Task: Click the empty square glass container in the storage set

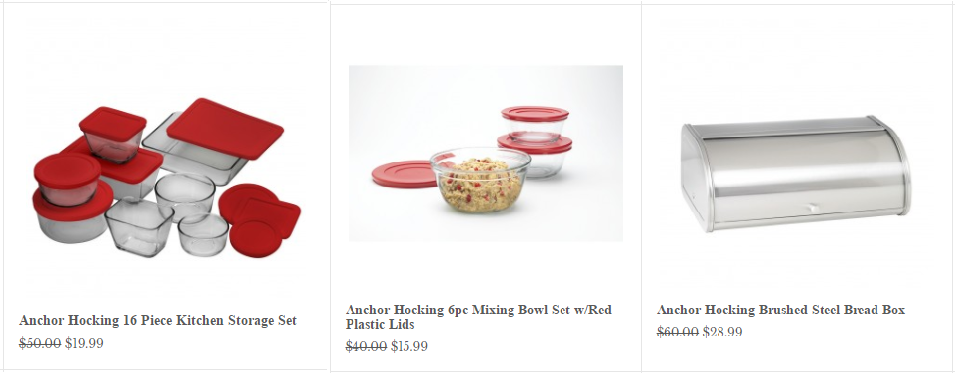Action: click(139, 227)
